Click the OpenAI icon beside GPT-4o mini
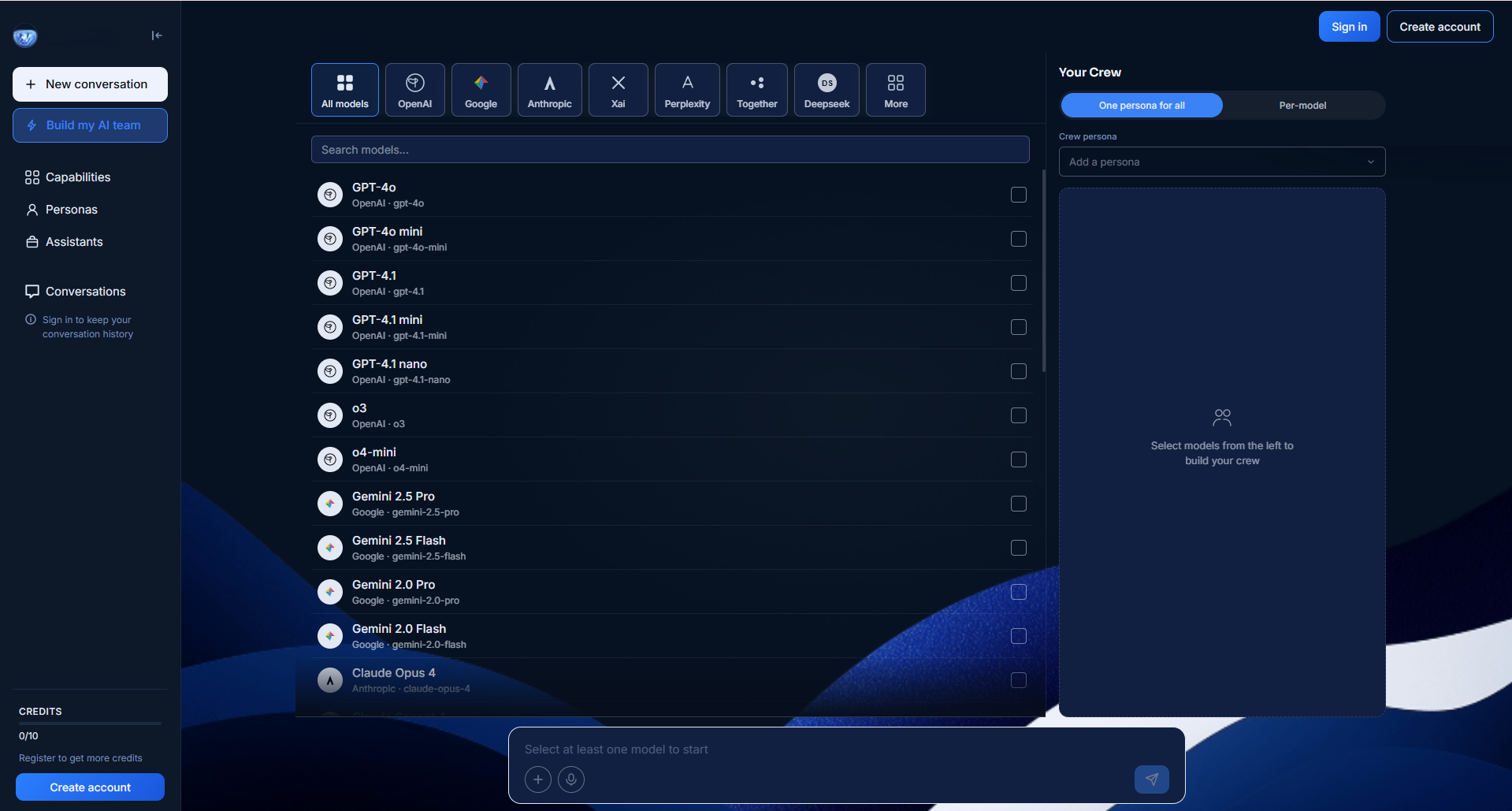 point(330,239)
